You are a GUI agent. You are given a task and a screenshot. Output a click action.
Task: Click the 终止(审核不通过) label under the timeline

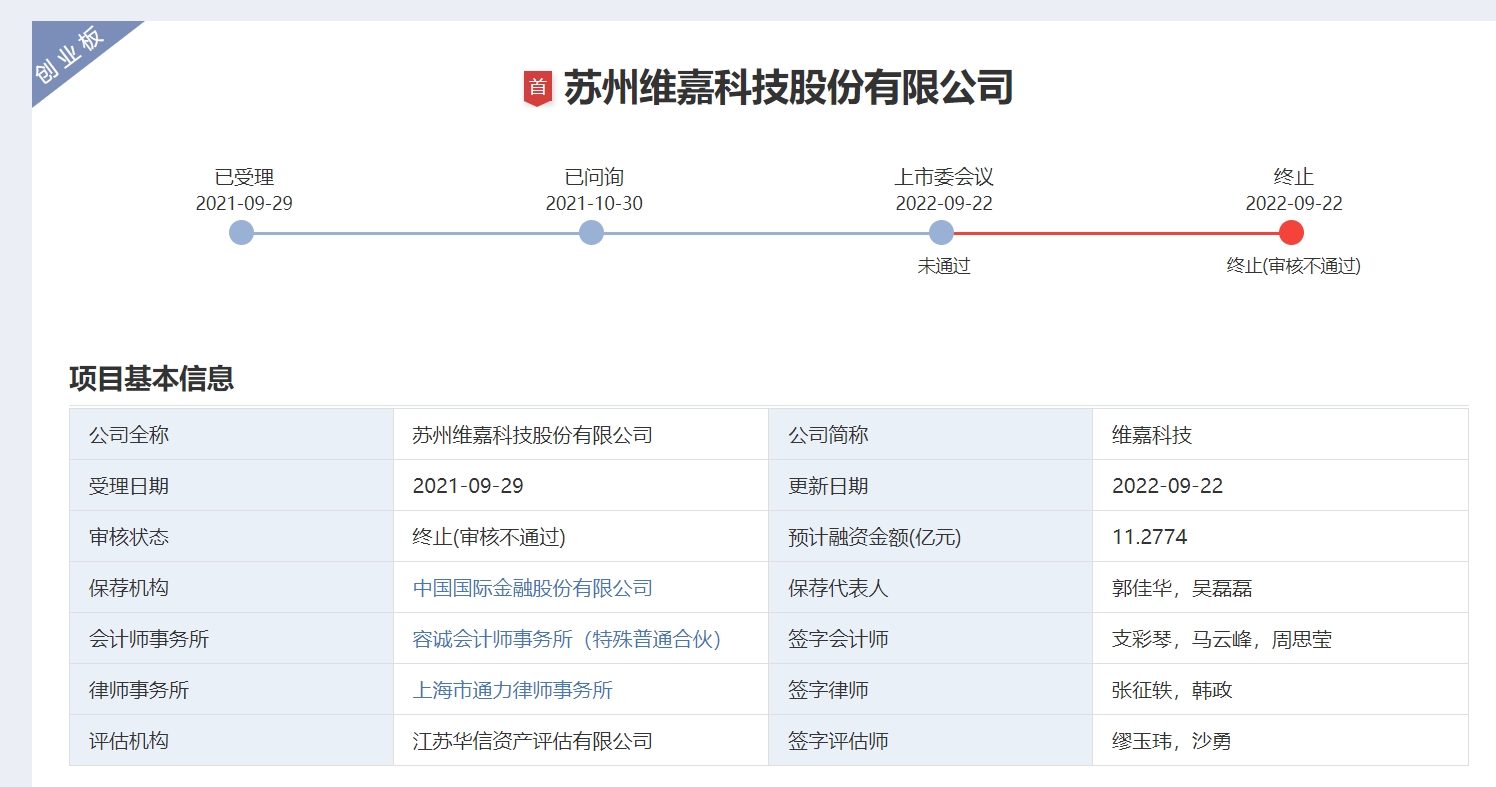tap(1293, 266)
